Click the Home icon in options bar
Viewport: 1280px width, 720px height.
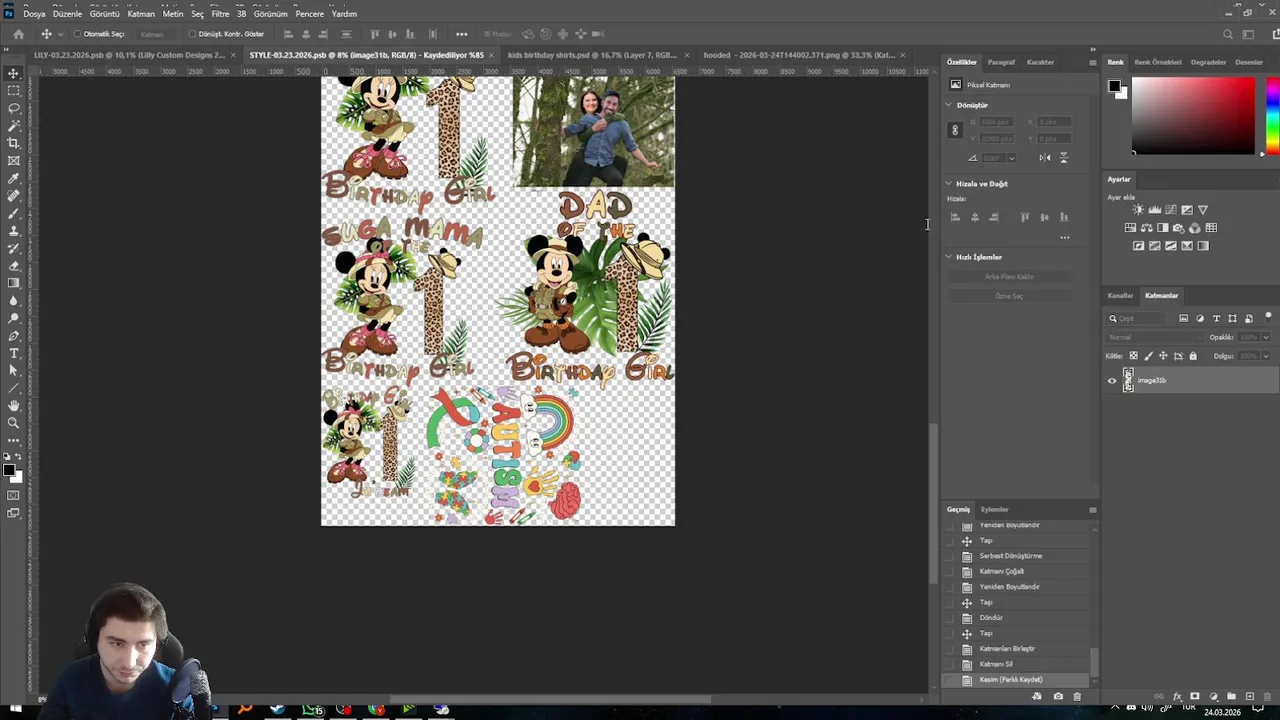click(18, 34)
